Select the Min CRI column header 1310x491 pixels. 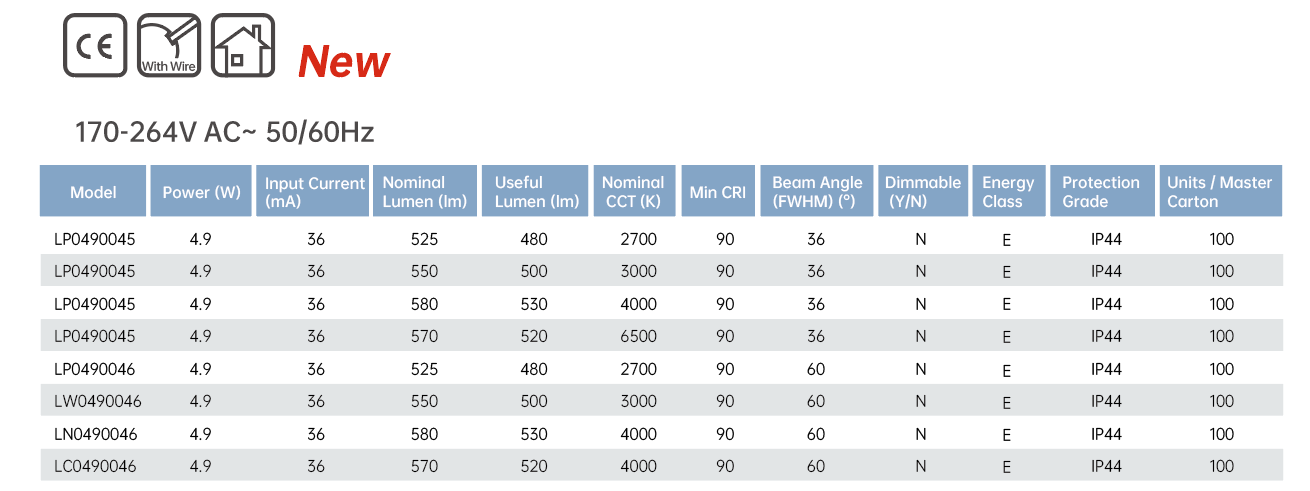click(x=718, y=192)
